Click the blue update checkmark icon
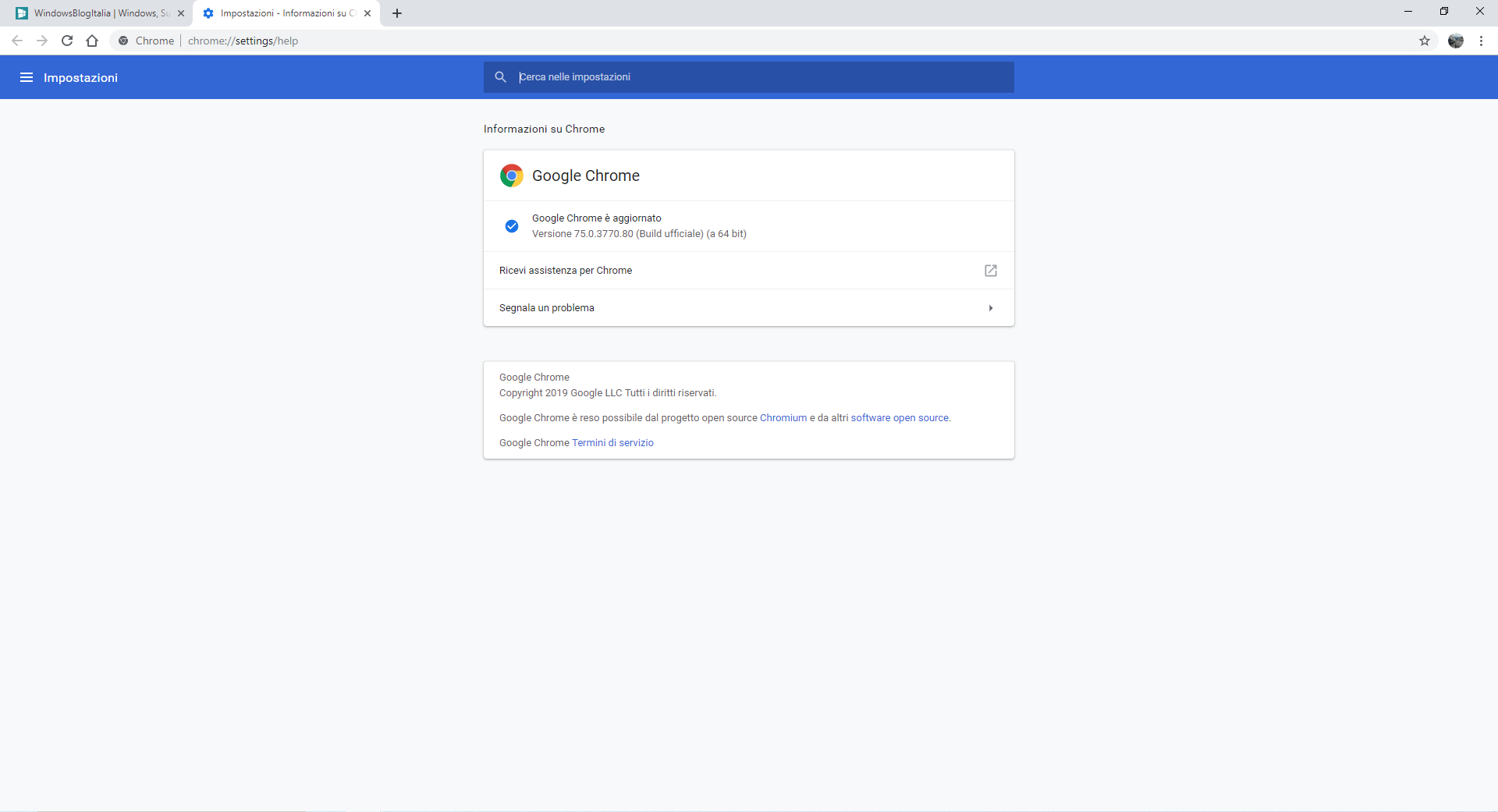 click(512, 226)
